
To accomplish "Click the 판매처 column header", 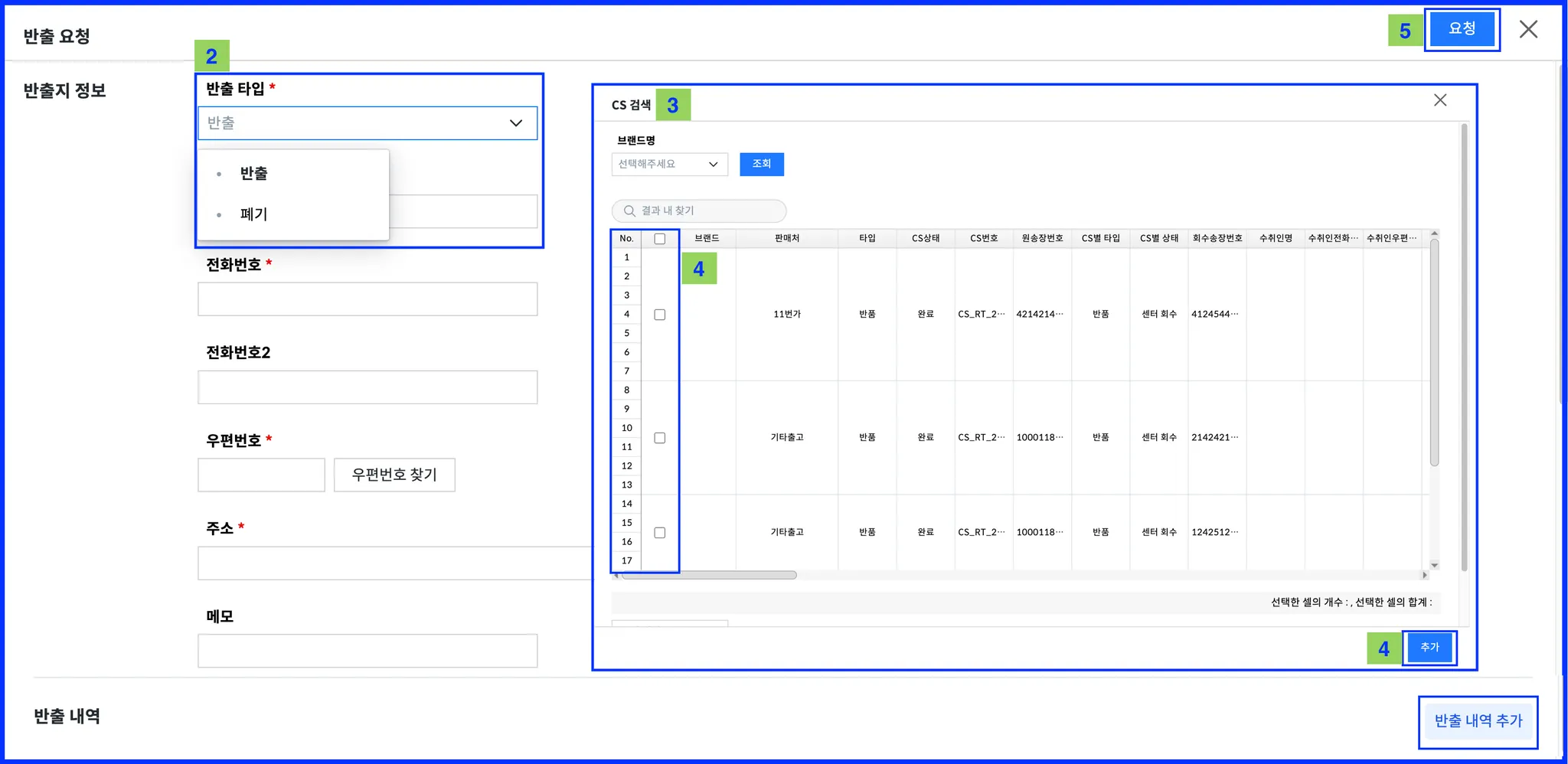I will coord(787,239).
